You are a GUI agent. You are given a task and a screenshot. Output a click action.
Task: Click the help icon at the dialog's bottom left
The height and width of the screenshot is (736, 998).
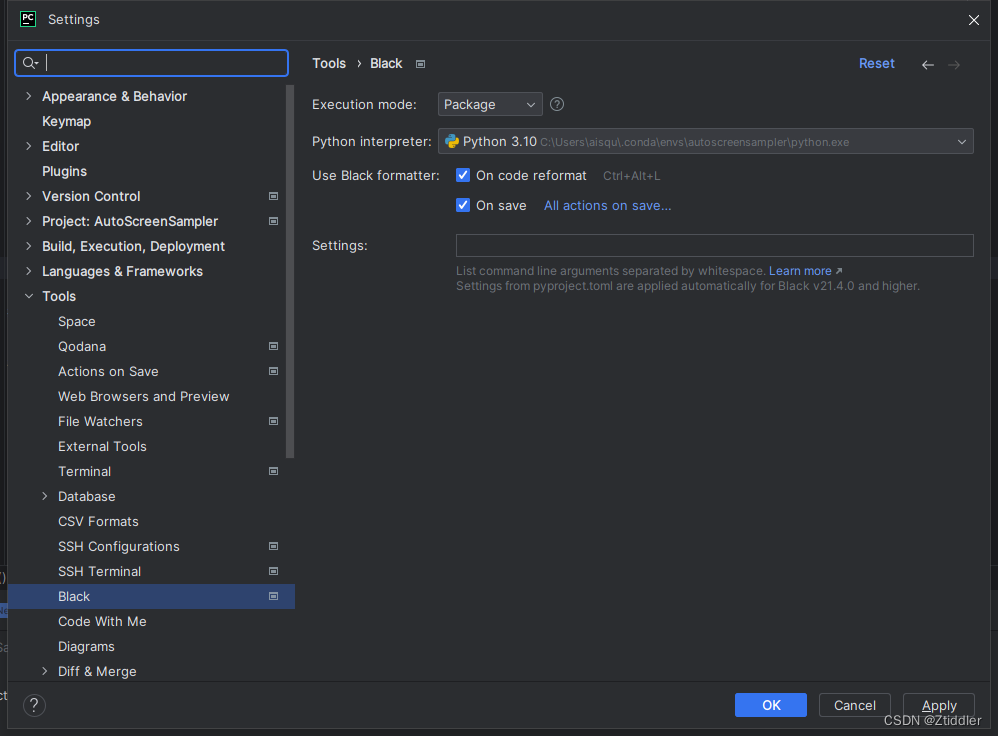pos(33,705)
